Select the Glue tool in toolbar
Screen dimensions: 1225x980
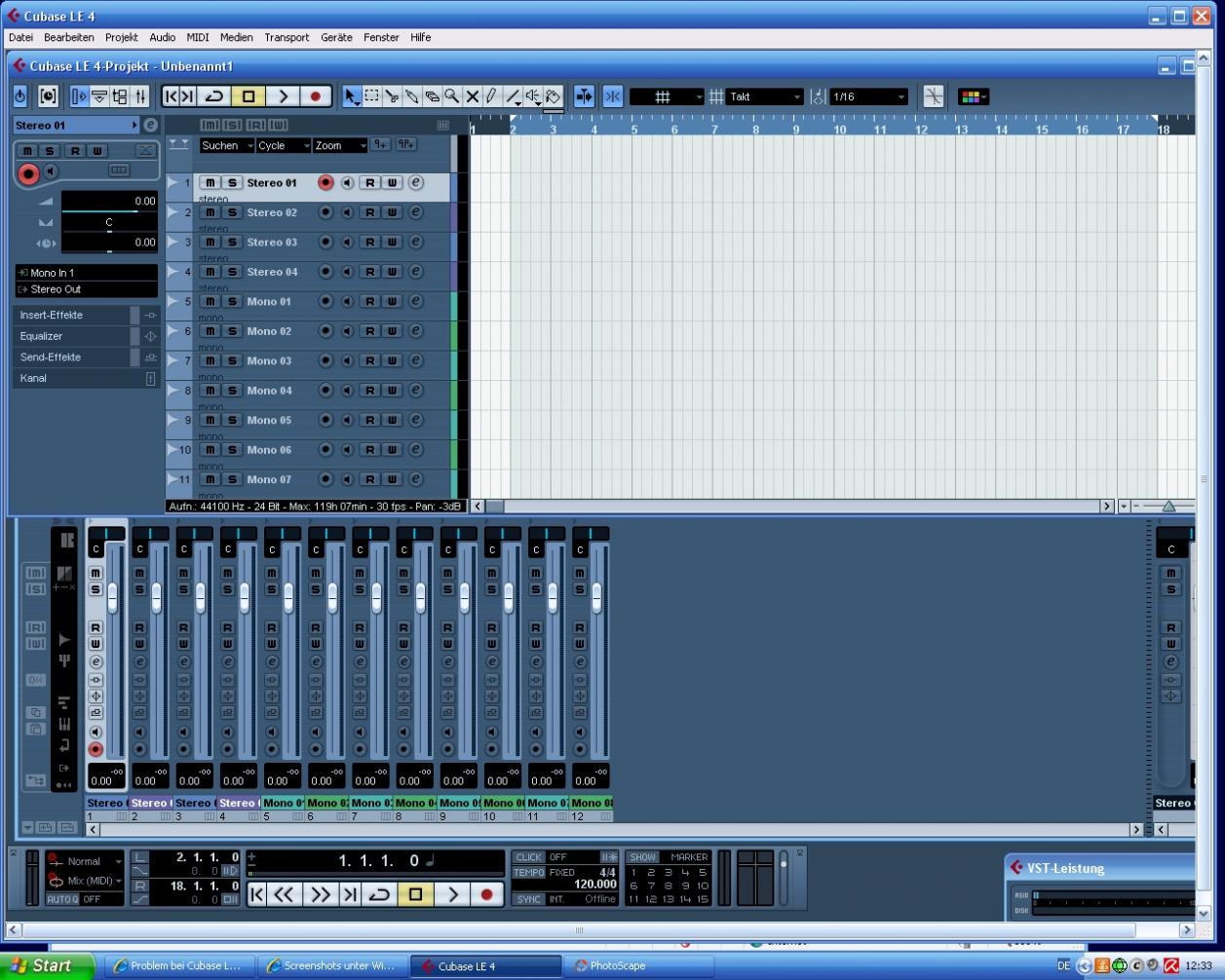pos(412,96)
